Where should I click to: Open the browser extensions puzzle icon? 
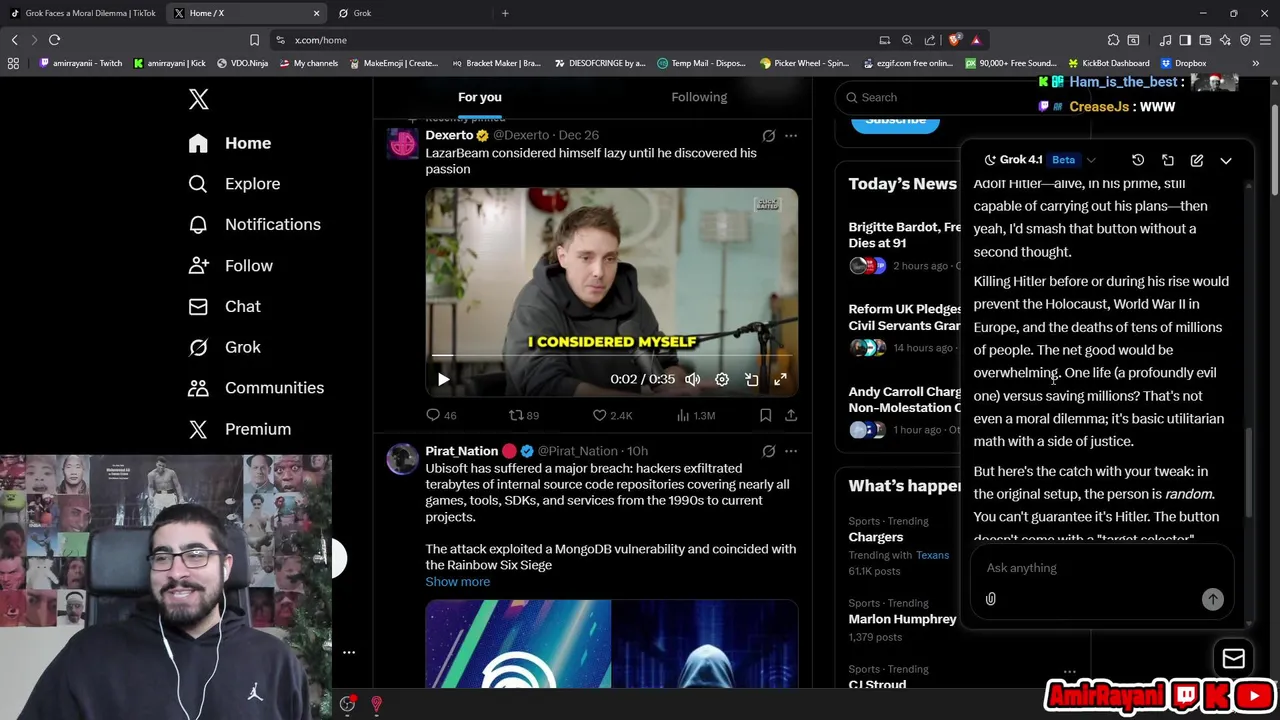1113,40
